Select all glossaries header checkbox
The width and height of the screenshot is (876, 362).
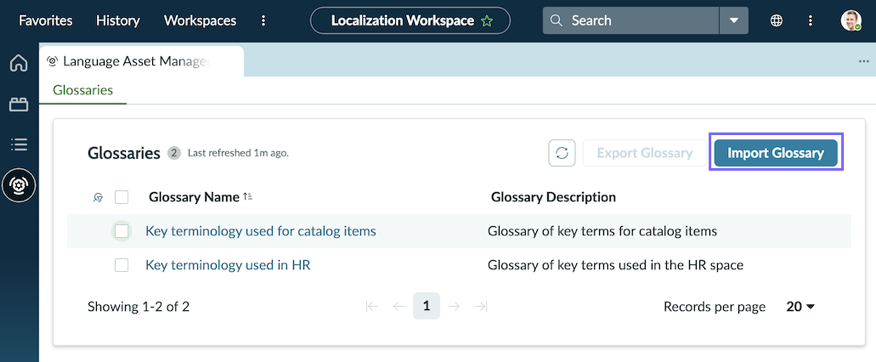(122, 197)
